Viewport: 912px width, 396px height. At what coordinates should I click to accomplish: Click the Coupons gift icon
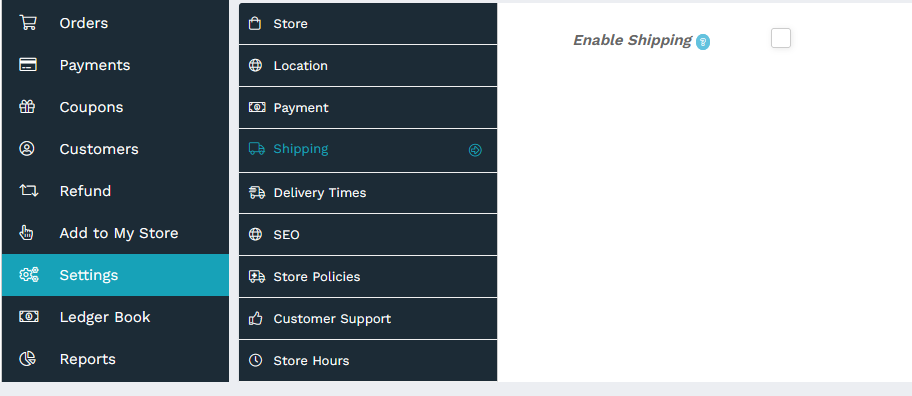tap(27, 107)
